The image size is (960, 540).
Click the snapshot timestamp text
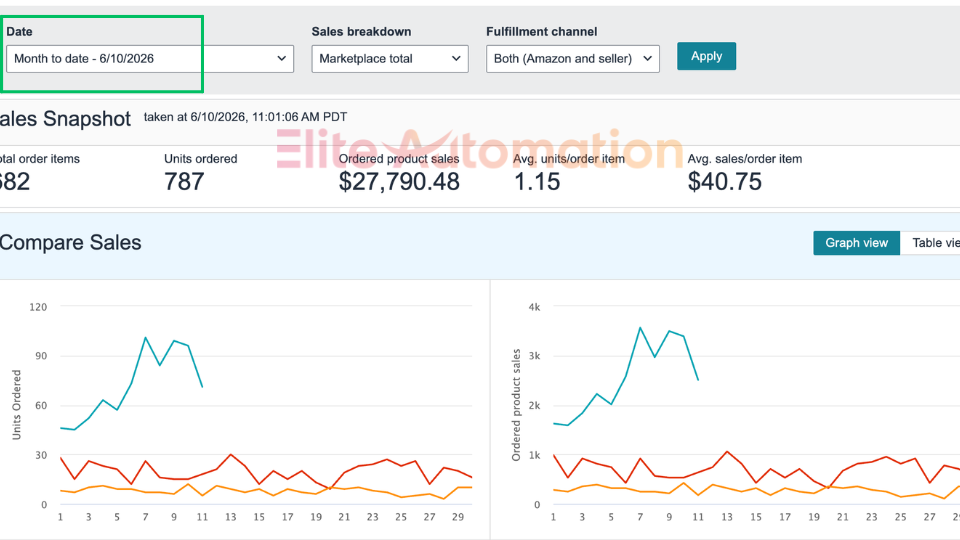click(x=246, y=117)
